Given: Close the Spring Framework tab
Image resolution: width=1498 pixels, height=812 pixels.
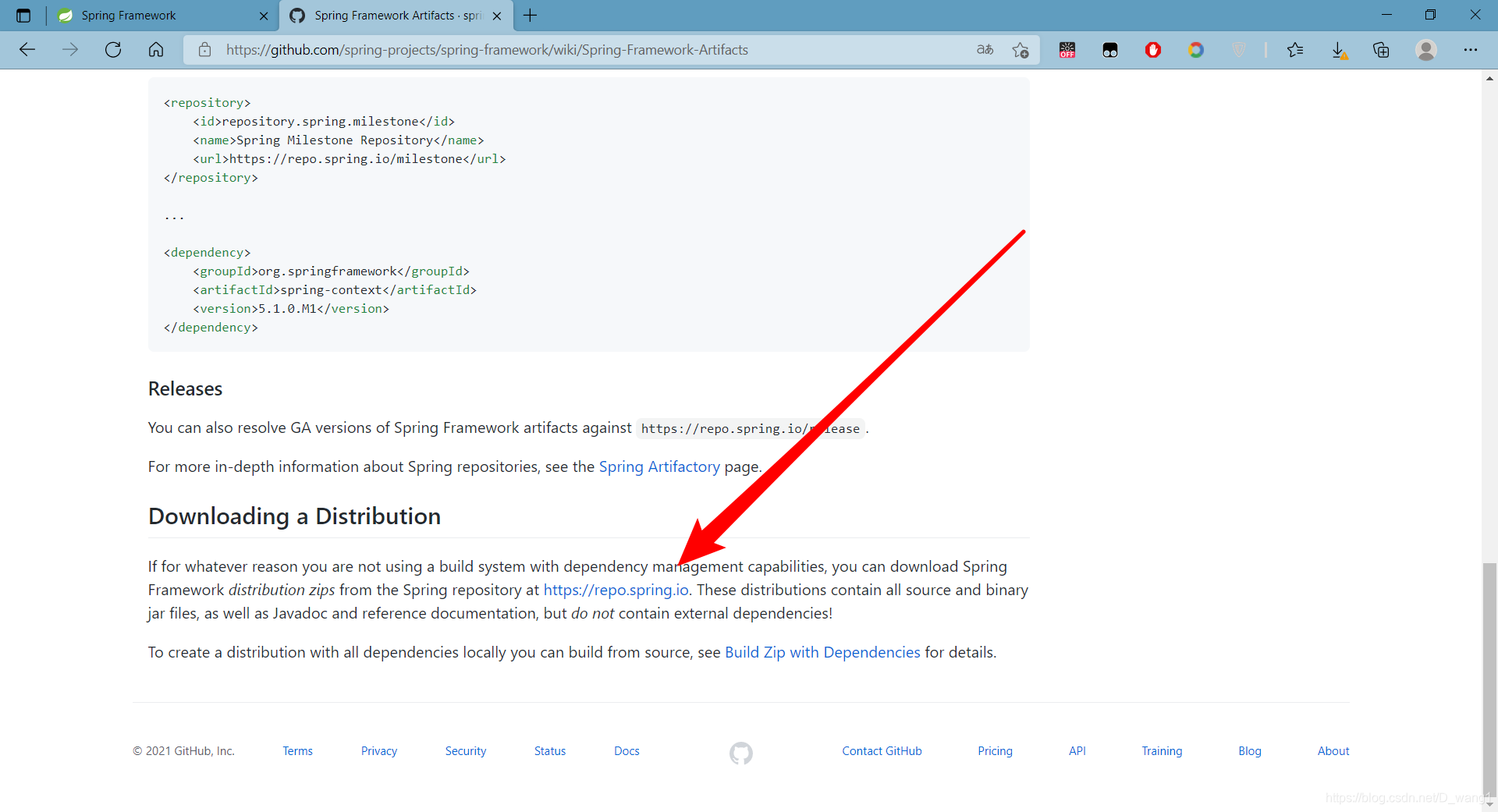Looking at the screenshot, I should click(264, 16).
